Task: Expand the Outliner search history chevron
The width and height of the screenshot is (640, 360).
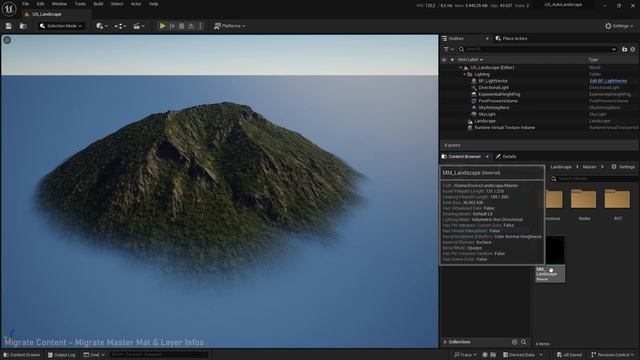Action: pyautogui.click(x=613, y=49)
